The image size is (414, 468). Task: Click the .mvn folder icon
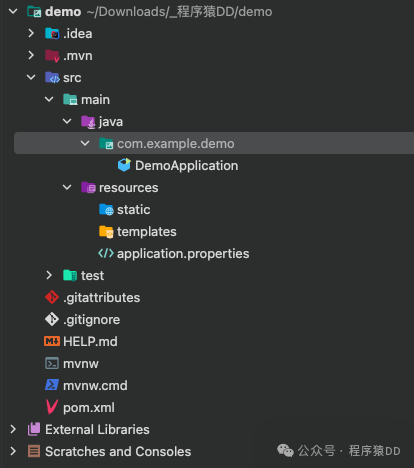click(x=52, y=56)
